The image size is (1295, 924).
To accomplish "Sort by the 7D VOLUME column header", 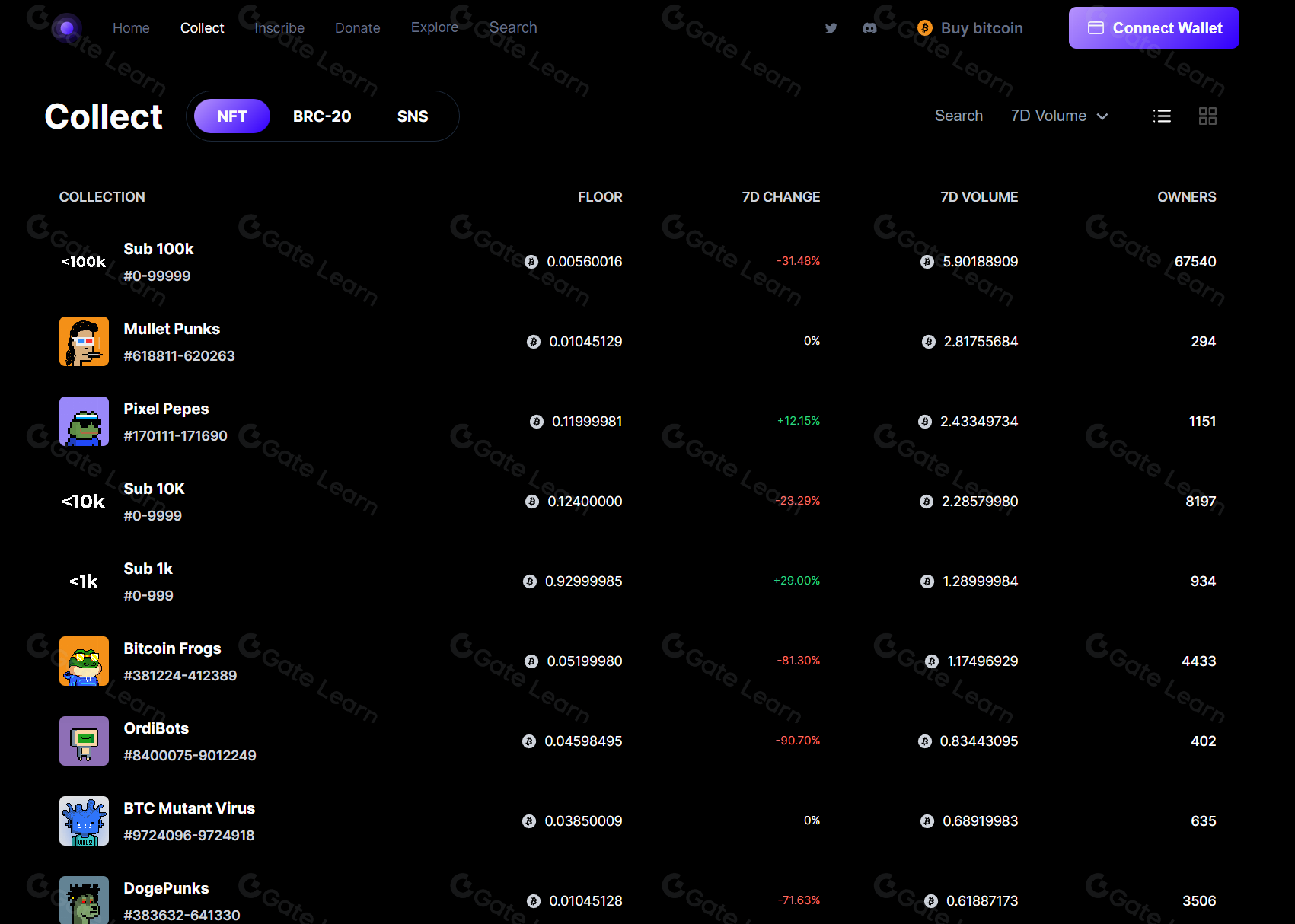I will click(979, 197).
